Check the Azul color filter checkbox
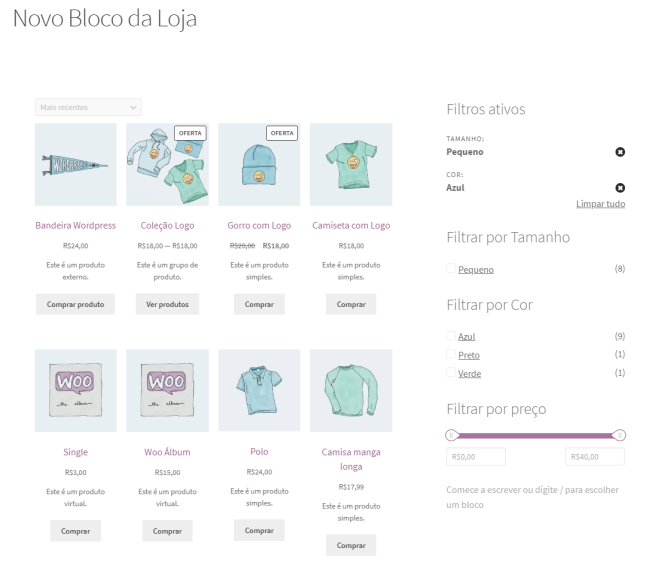649x563 pixels. tap(451, 336)
